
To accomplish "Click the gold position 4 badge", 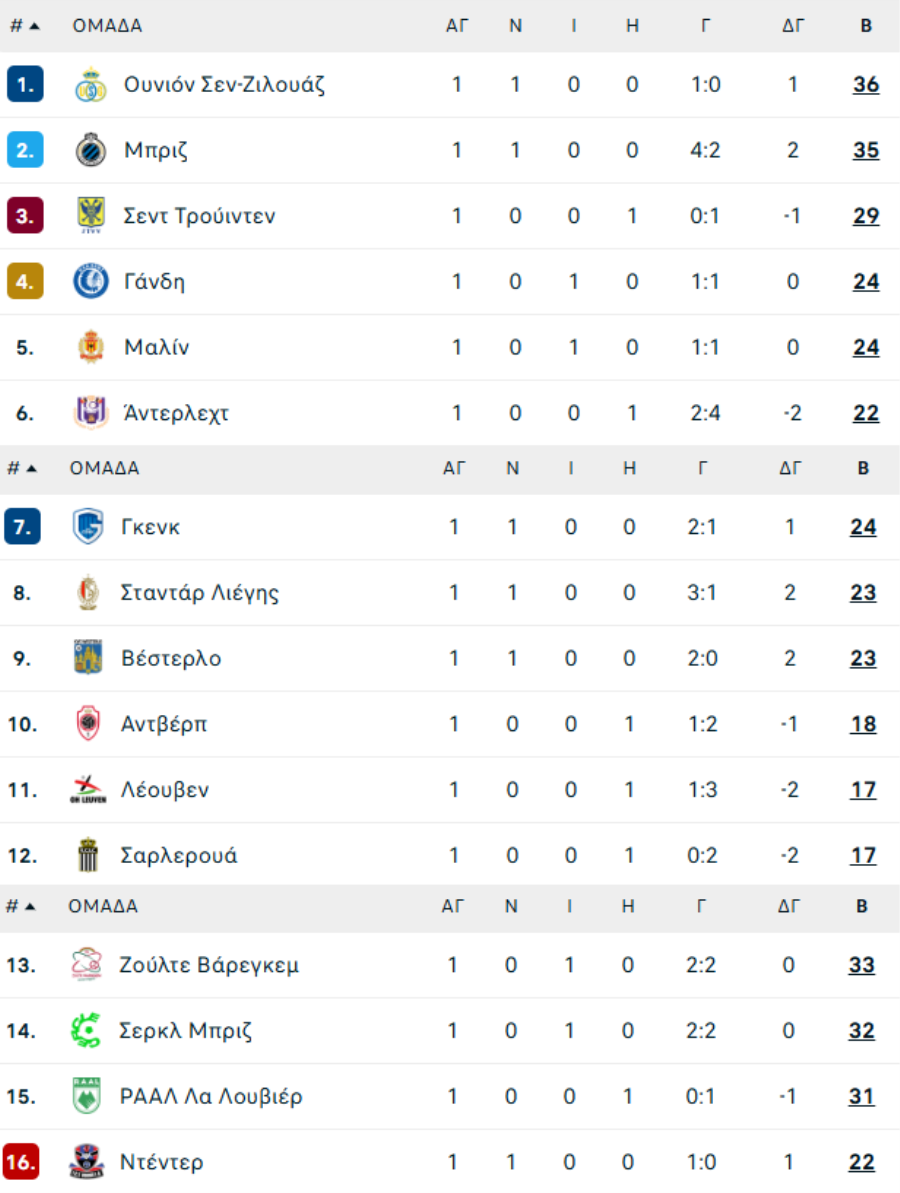I will click(x=25, y=282).
